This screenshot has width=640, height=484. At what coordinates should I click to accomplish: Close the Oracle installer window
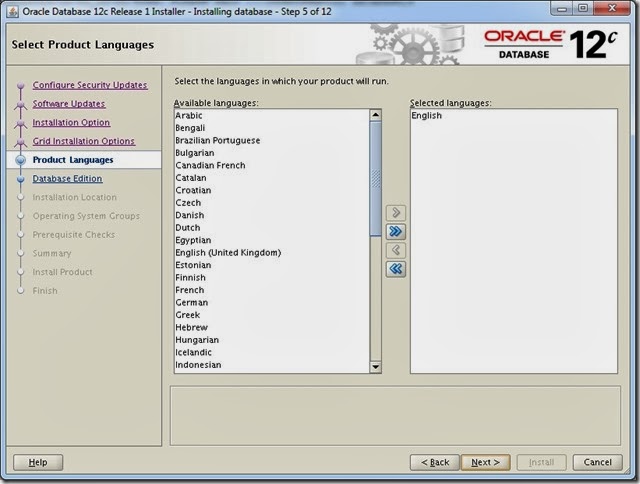pyautogui.click(x=612, y=9)
